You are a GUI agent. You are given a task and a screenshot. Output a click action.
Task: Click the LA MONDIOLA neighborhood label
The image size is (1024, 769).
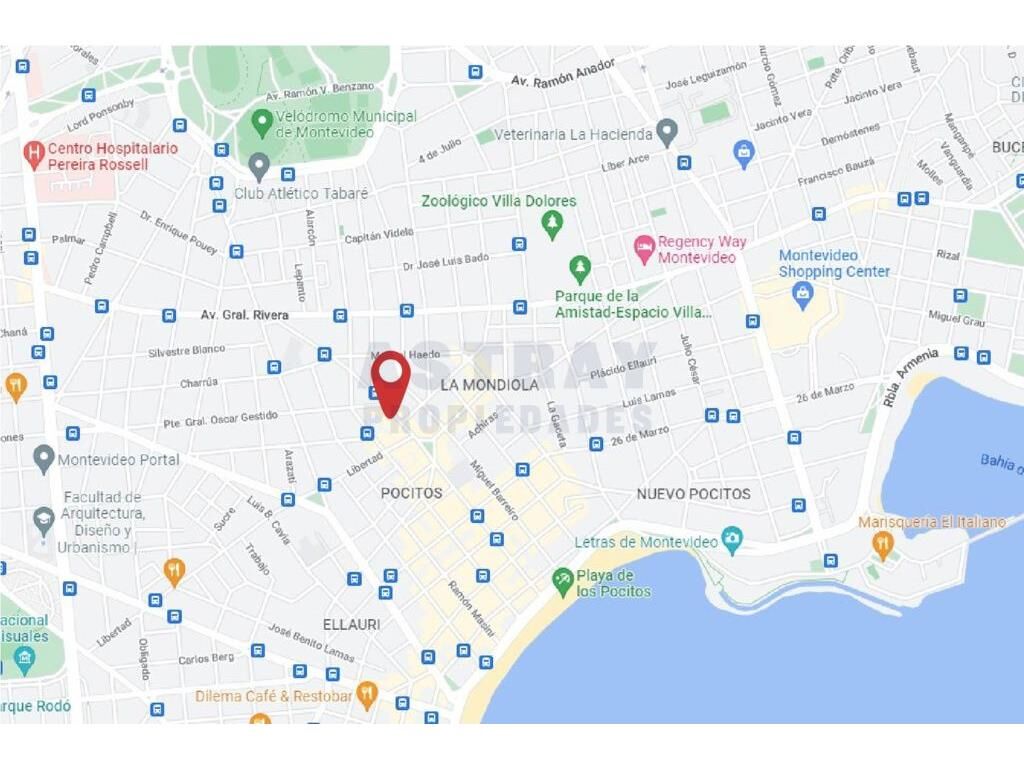(x=489, y=385)
